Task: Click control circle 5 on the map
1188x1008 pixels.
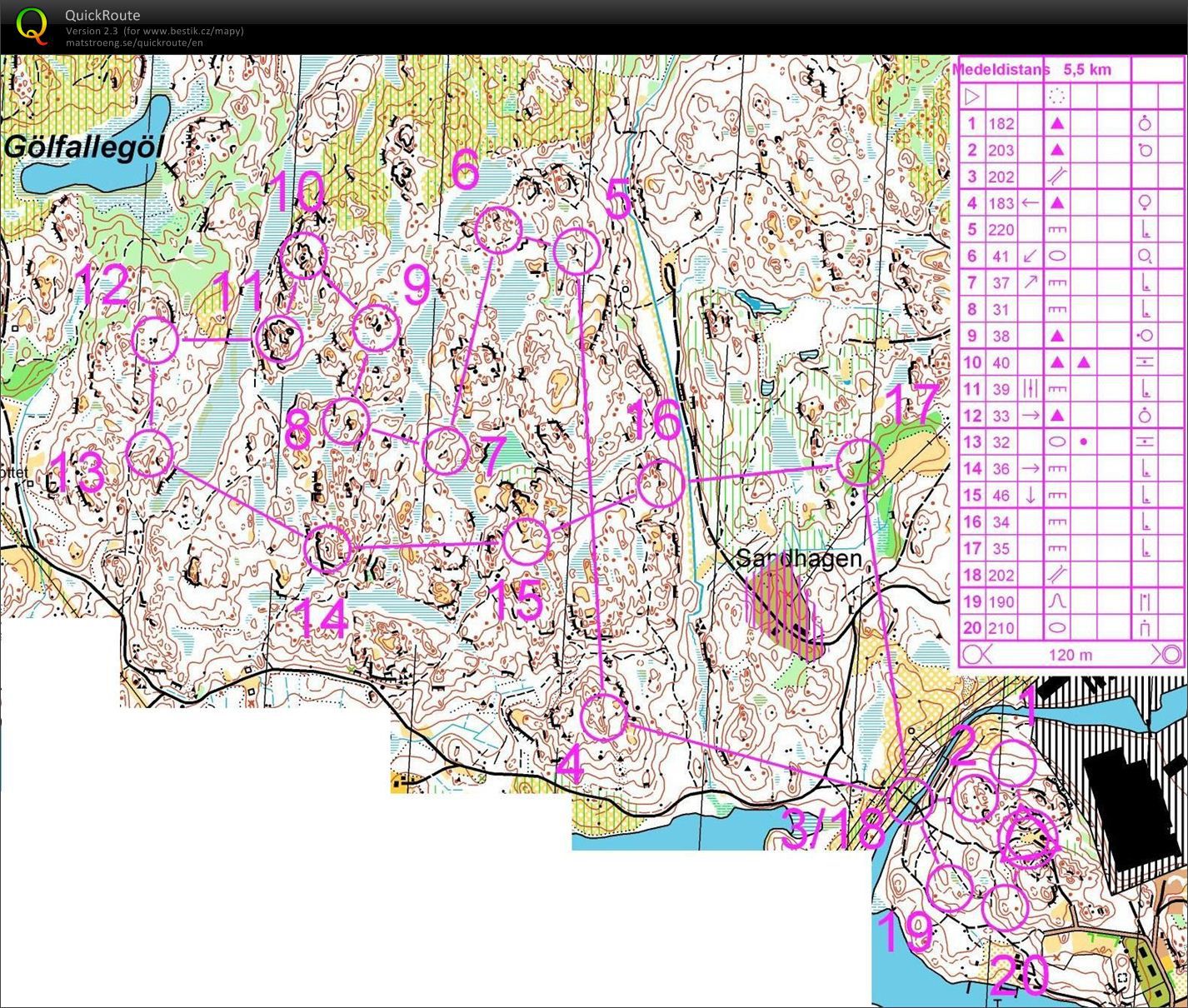Action: (577, 251)
